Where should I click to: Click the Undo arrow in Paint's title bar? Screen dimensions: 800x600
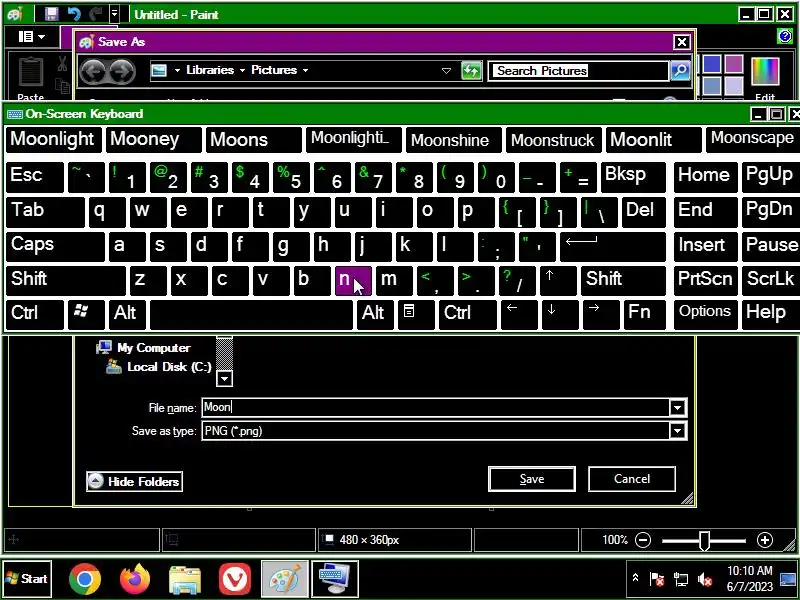(74, 14)
